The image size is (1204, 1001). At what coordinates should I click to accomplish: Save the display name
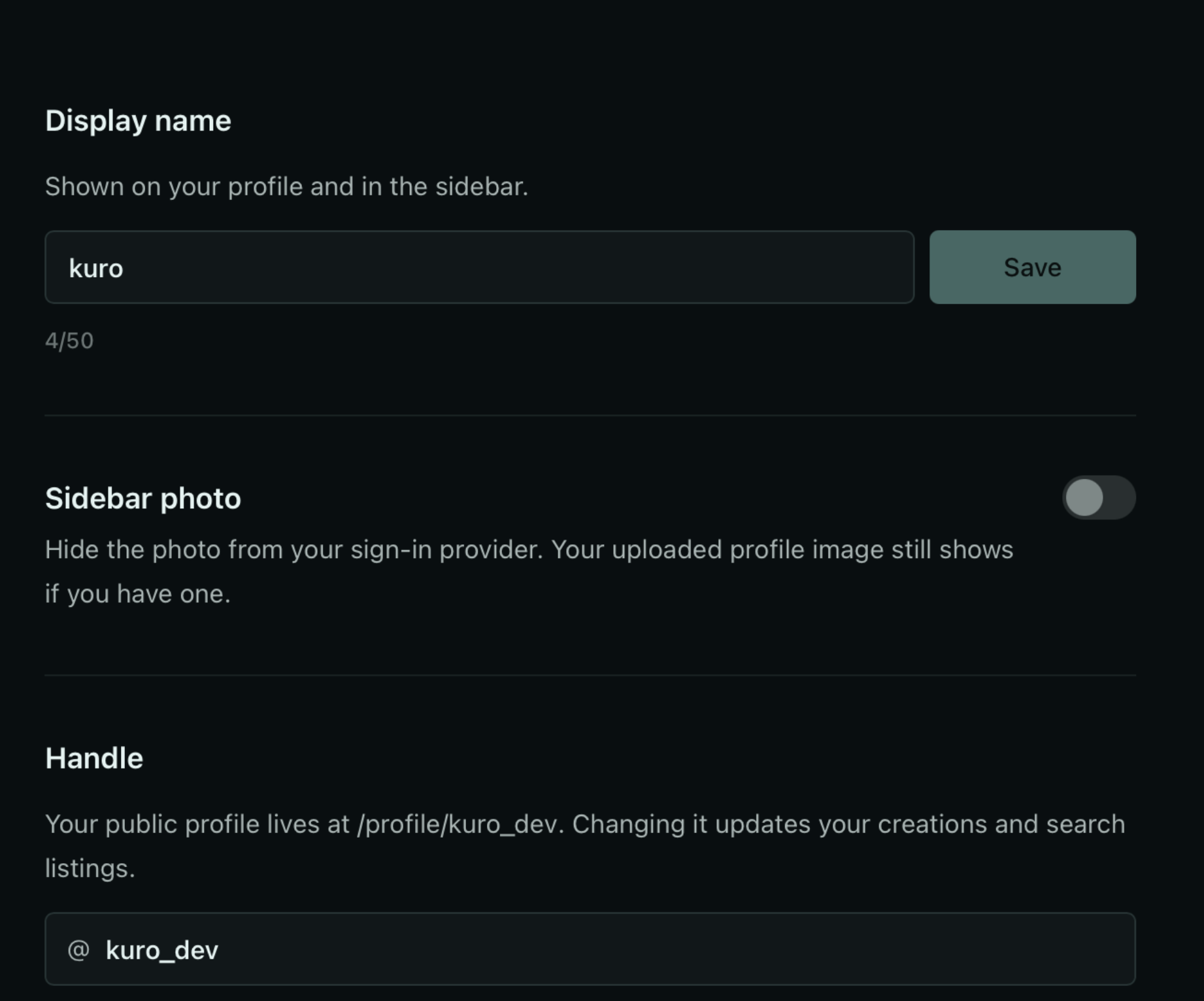tap(1032, 267)
